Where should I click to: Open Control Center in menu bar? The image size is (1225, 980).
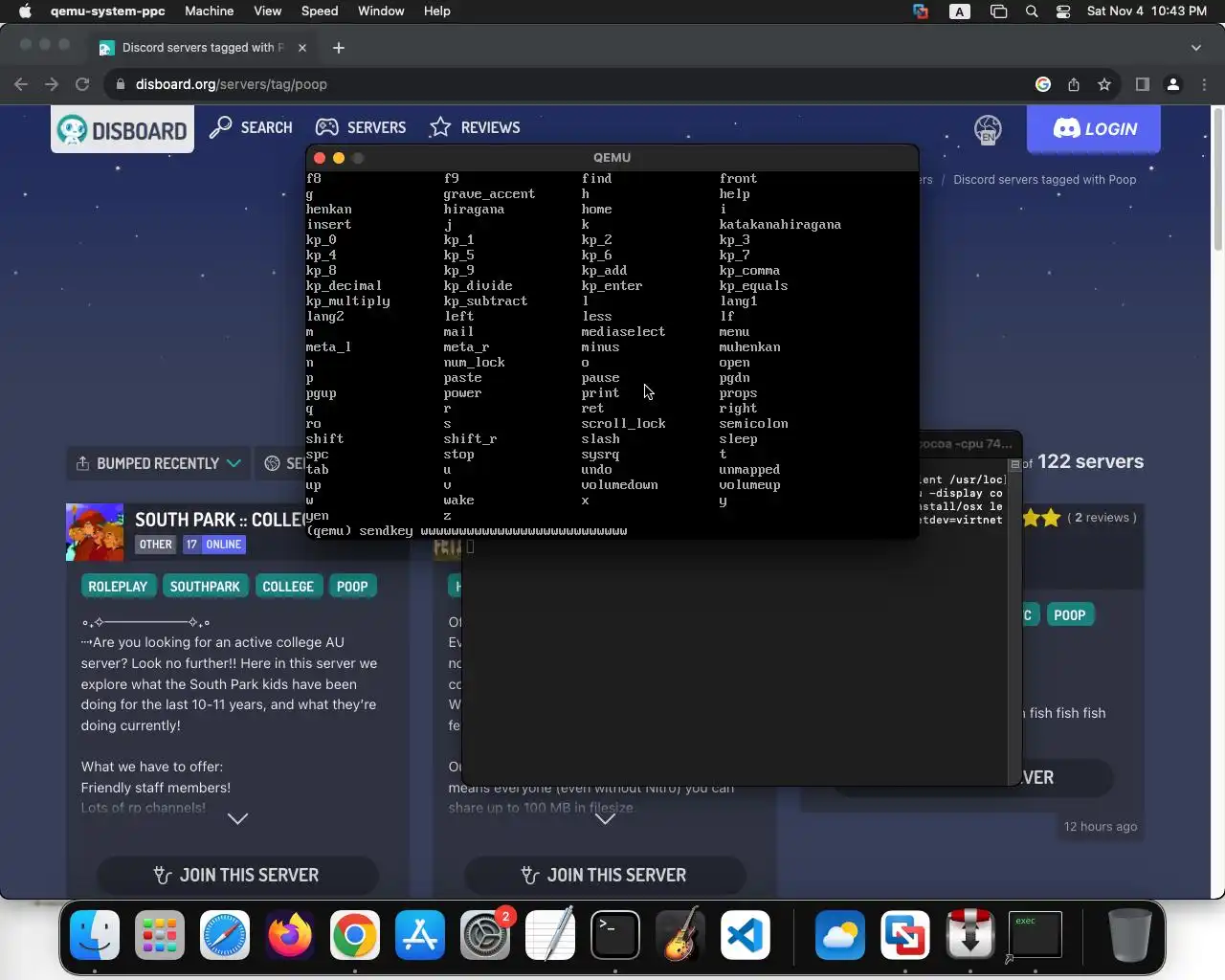pyautogui.click(x=1063, y=11)
